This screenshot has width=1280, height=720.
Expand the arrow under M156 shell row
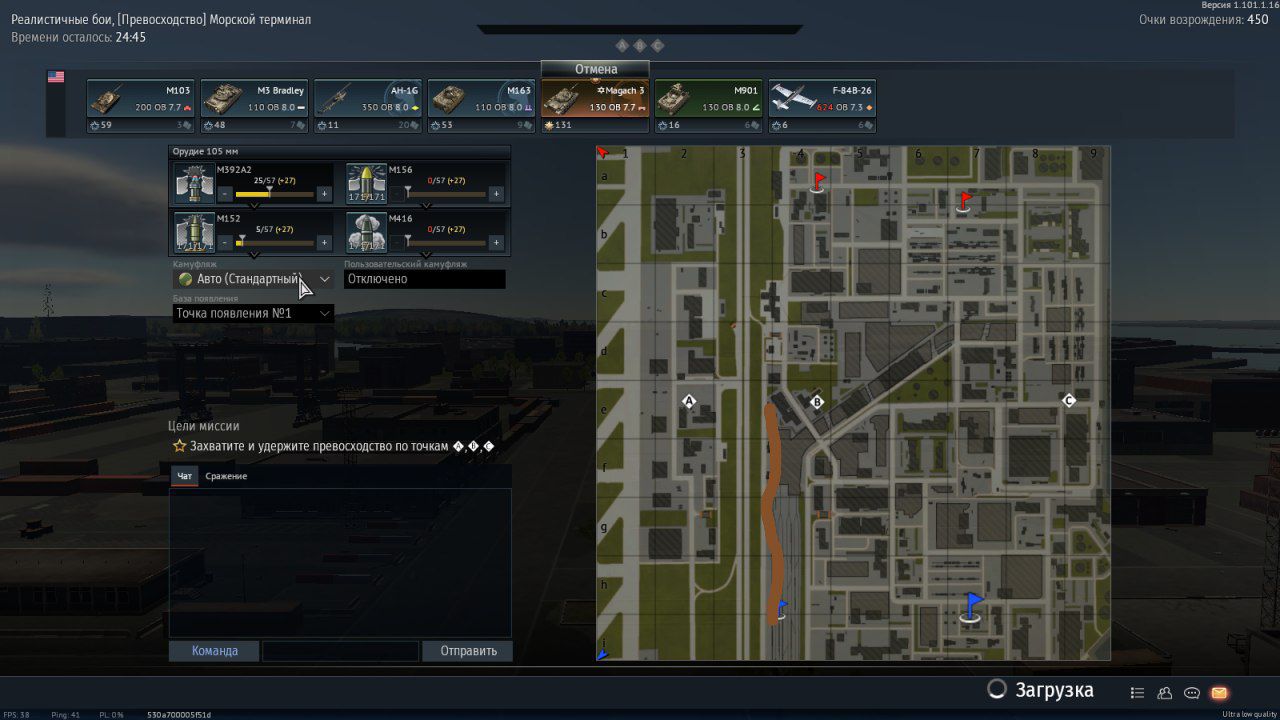coord(426,206)
